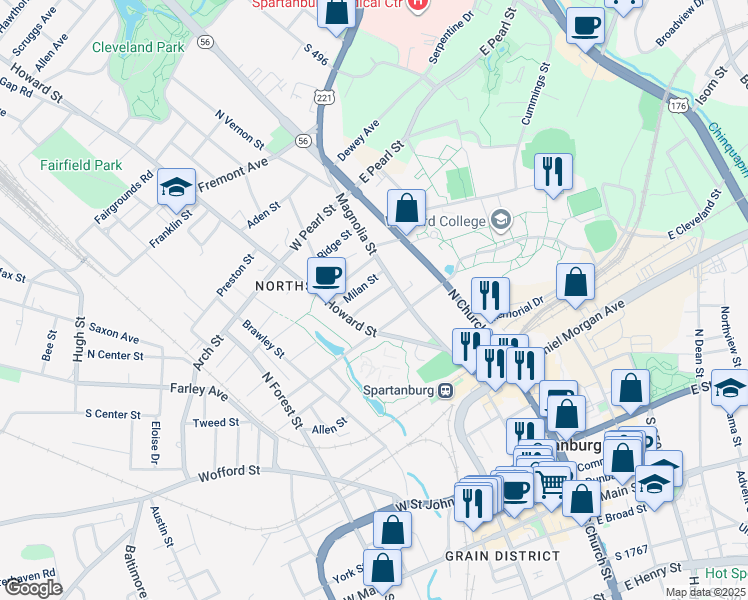Select the graduation cap marker above E Broad St

click(x=654, y=485)
